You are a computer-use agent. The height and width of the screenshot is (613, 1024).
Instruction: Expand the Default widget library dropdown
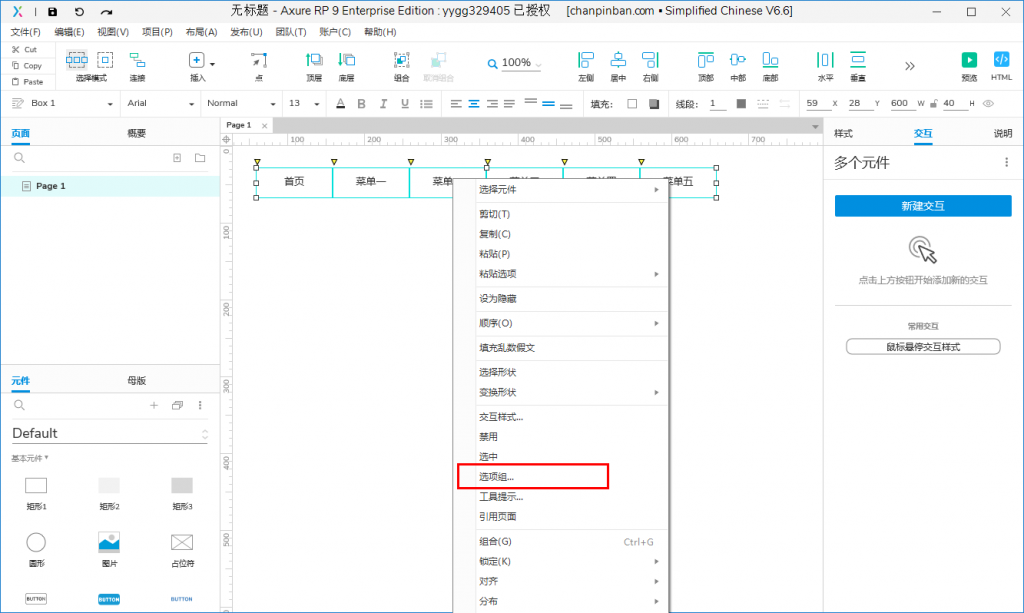110,434
